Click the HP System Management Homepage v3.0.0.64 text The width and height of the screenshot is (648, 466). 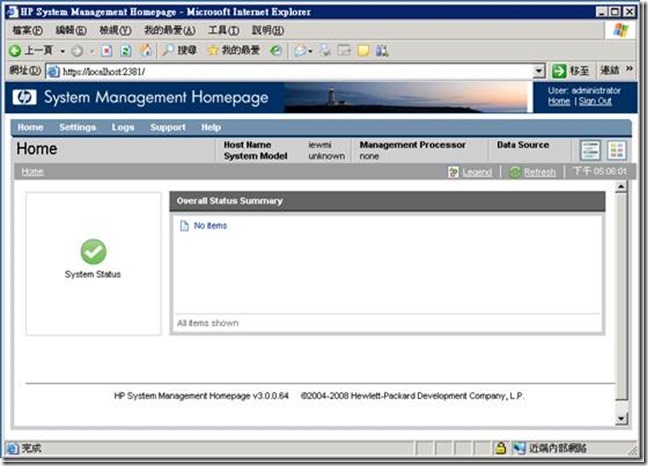tap(201, 396)
